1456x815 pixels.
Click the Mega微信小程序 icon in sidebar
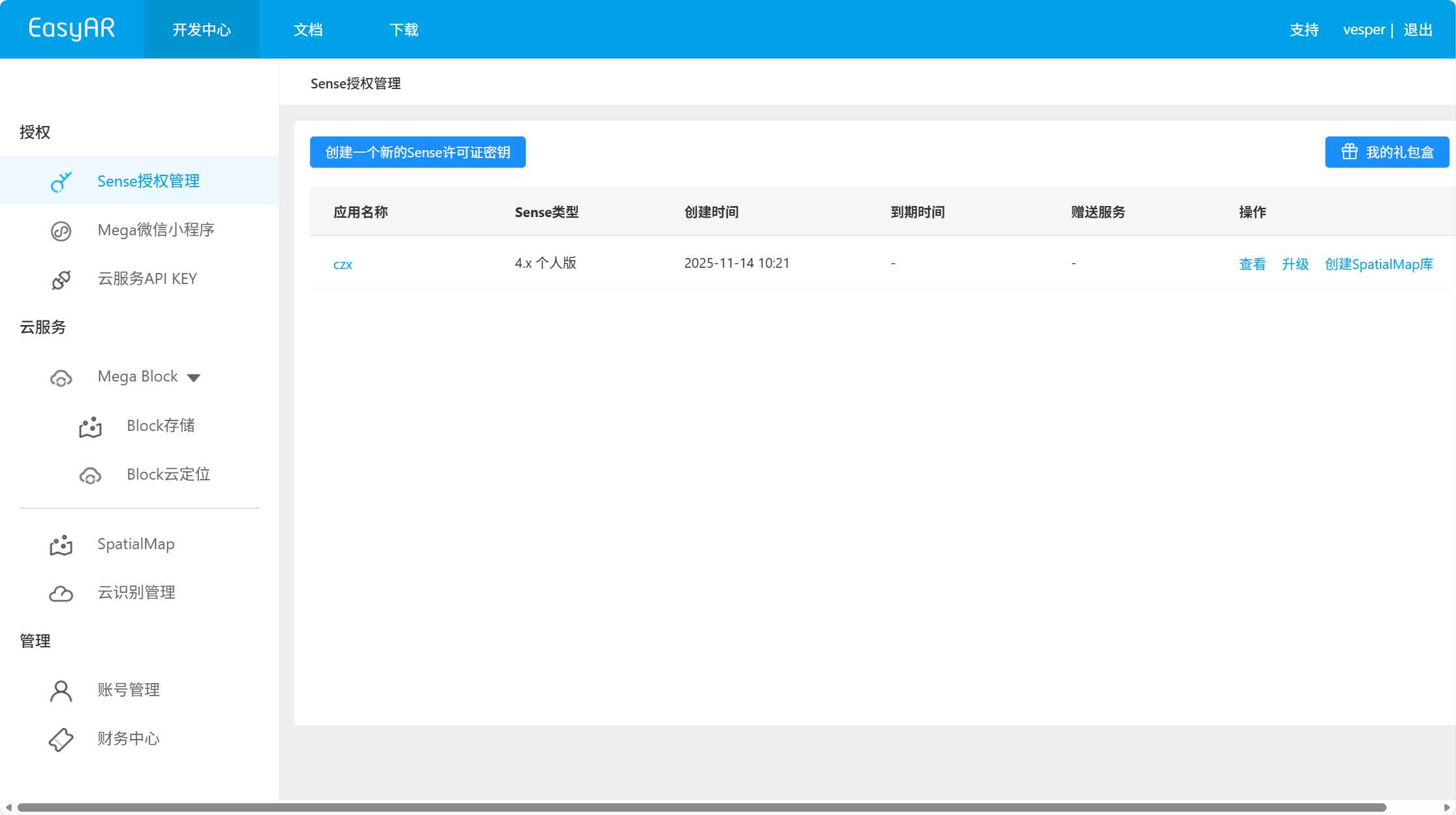point(61,231)
